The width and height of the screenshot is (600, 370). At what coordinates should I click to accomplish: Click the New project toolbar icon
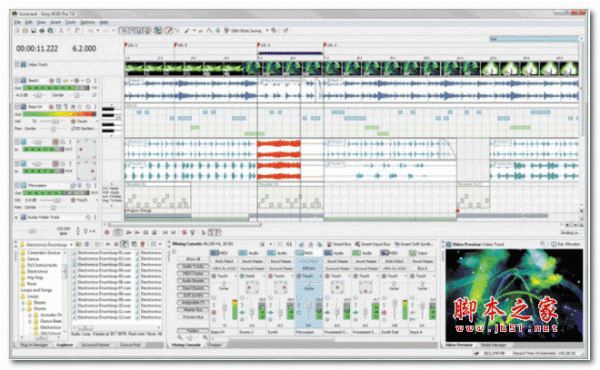pos(17,31)
